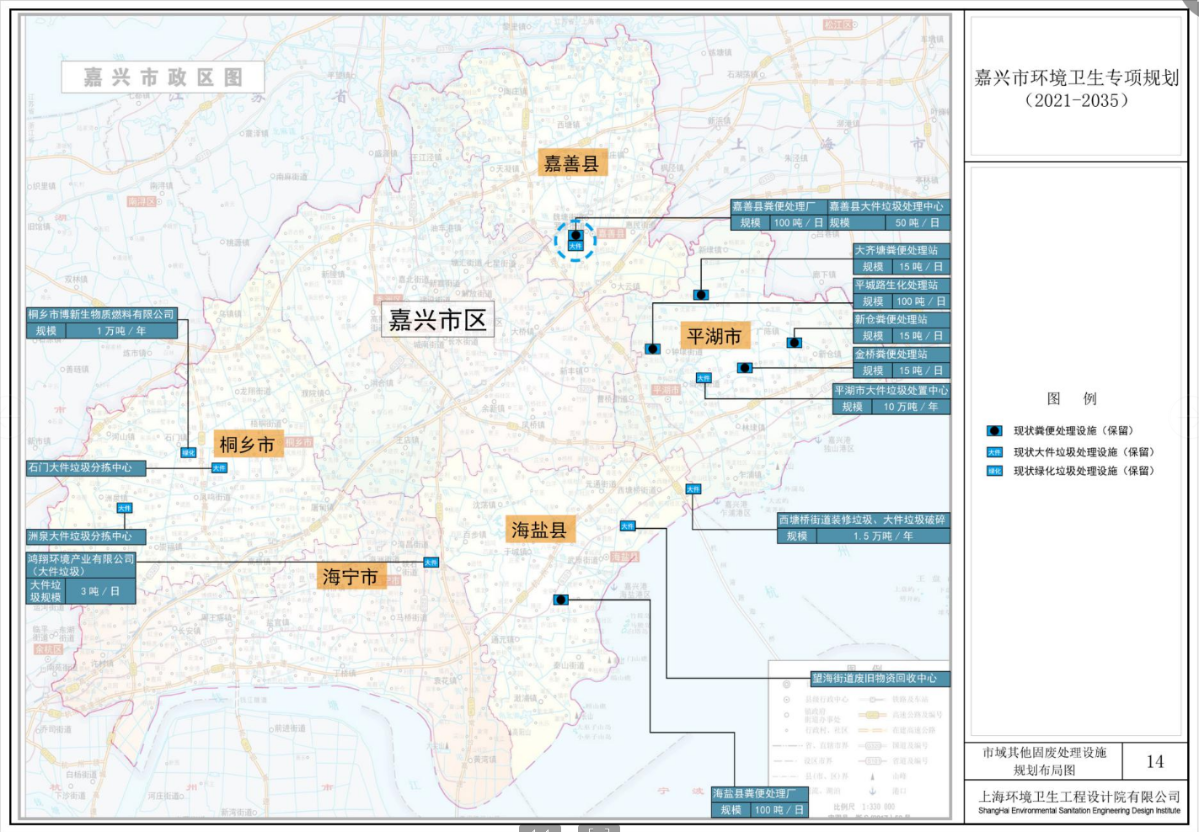1199x832 pixels.
Task: Click the 鸿翔环境 bulky waste marker in Haining
Action: coord(431,562)
